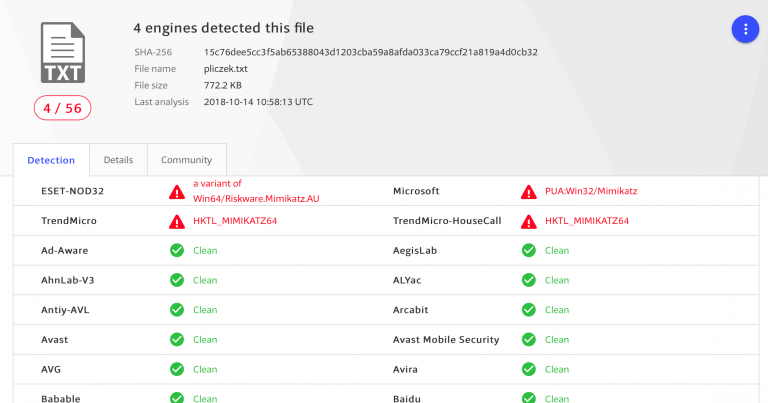The image size is (768, 403).
Task: Click the ESET-NOD32 red warning icon
Action: [177, 192]
